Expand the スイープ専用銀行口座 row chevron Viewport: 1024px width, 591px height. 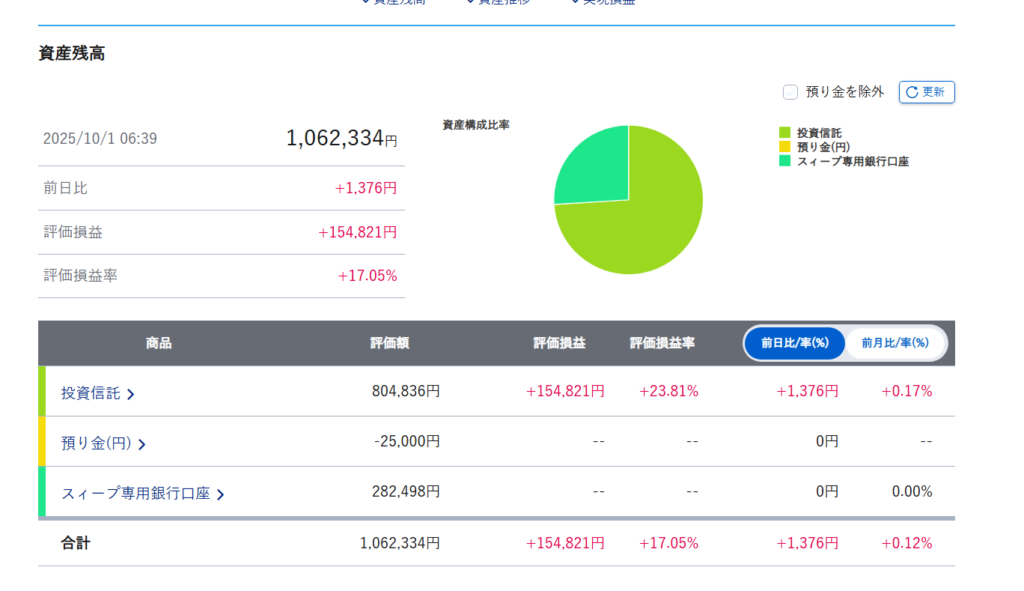220,494
